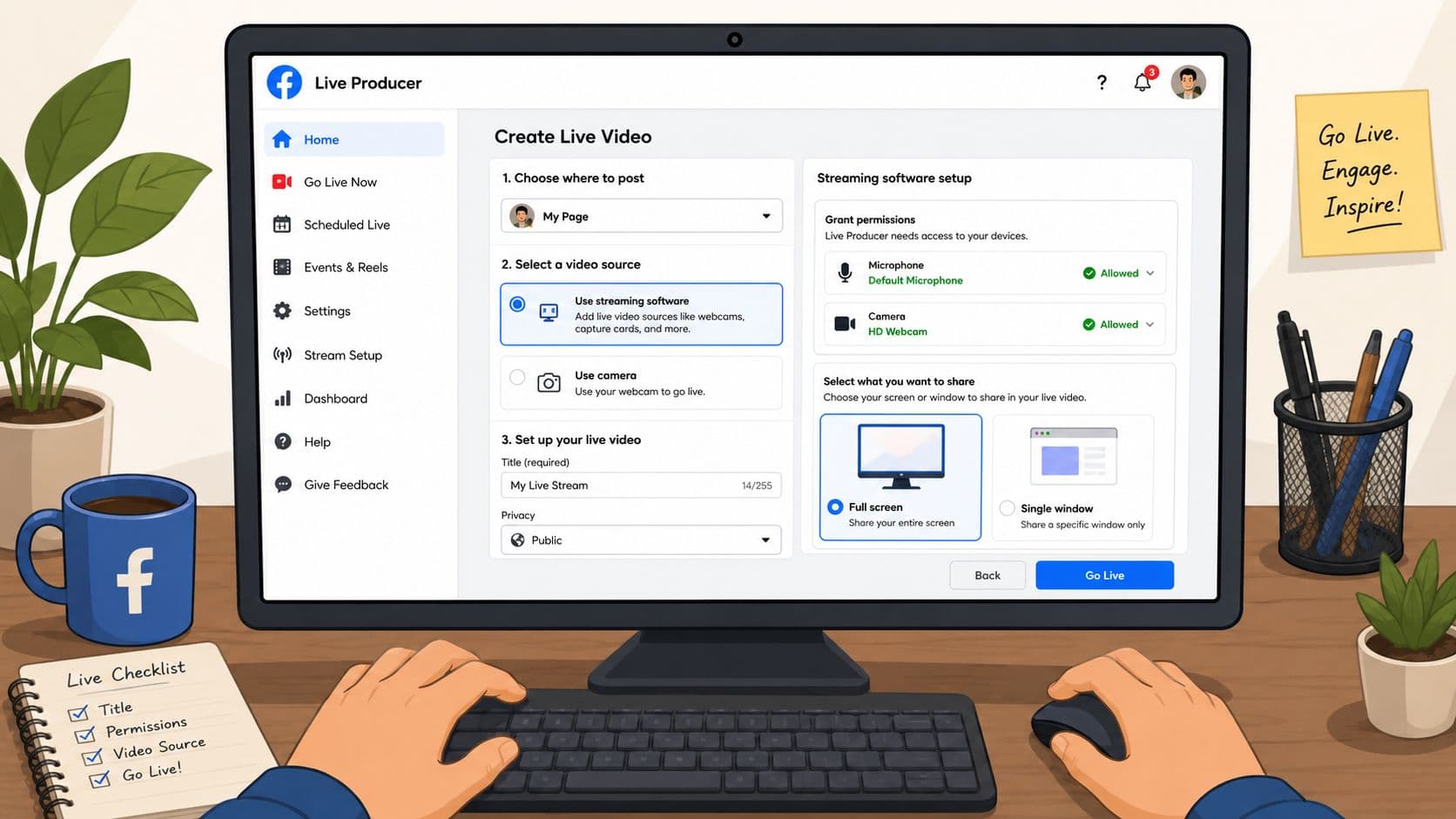Click the 14/255 character counter
This screenshot has height=819, width=1456.
click(757, 486)
